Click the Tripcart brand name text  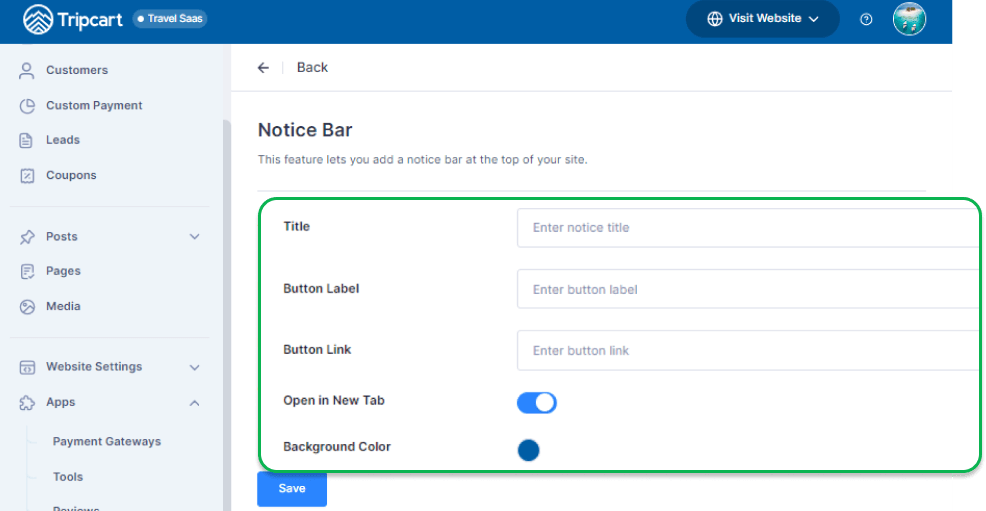(x=90, y=20)
